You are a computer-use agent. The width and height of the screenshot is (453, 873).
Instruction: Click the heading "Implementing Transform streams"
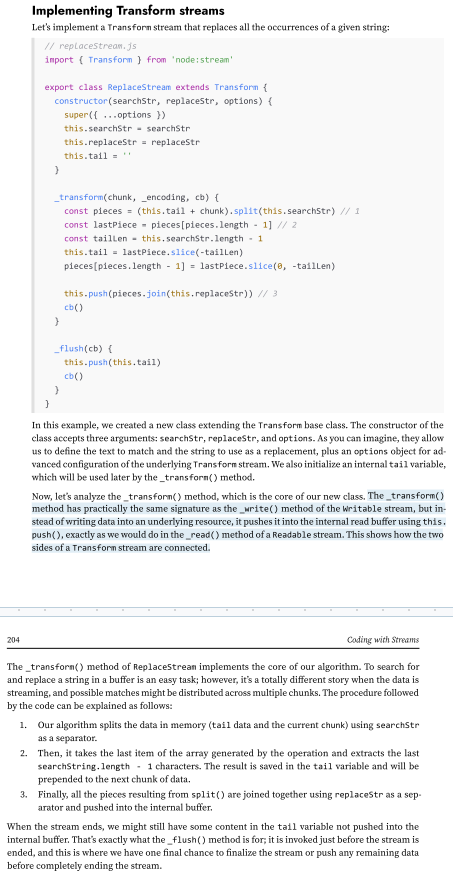(x=128, y=11)
